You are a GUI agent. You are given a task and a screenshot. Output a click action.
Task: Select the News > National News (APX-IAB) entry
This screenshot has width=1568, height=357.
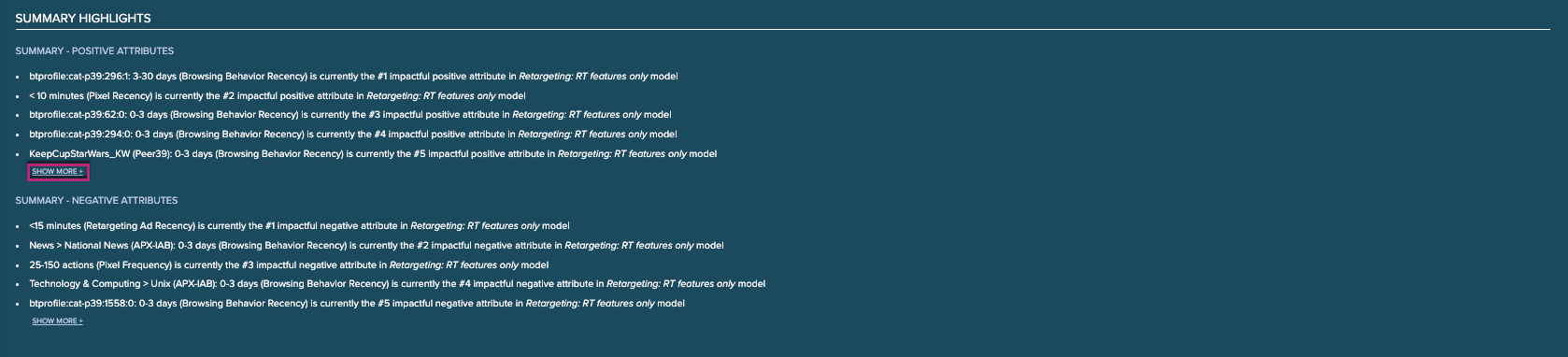point(377,246)
